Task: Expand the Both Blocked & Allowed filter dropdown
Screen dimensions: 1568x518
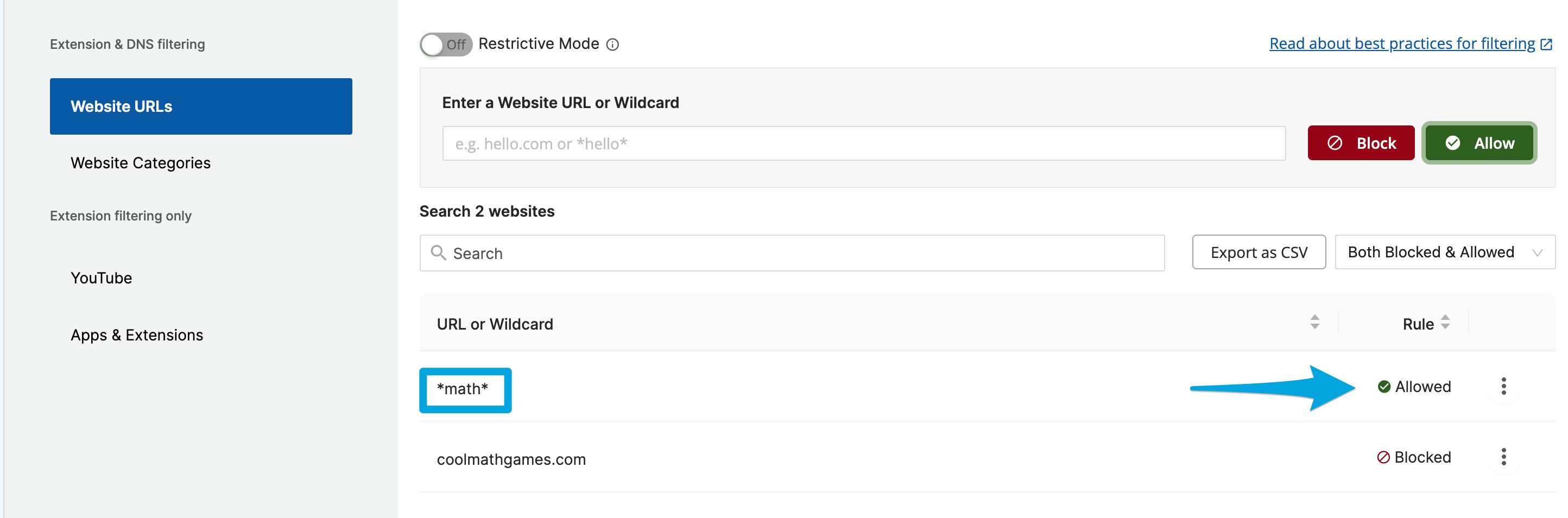Action: coord(1445,252)
